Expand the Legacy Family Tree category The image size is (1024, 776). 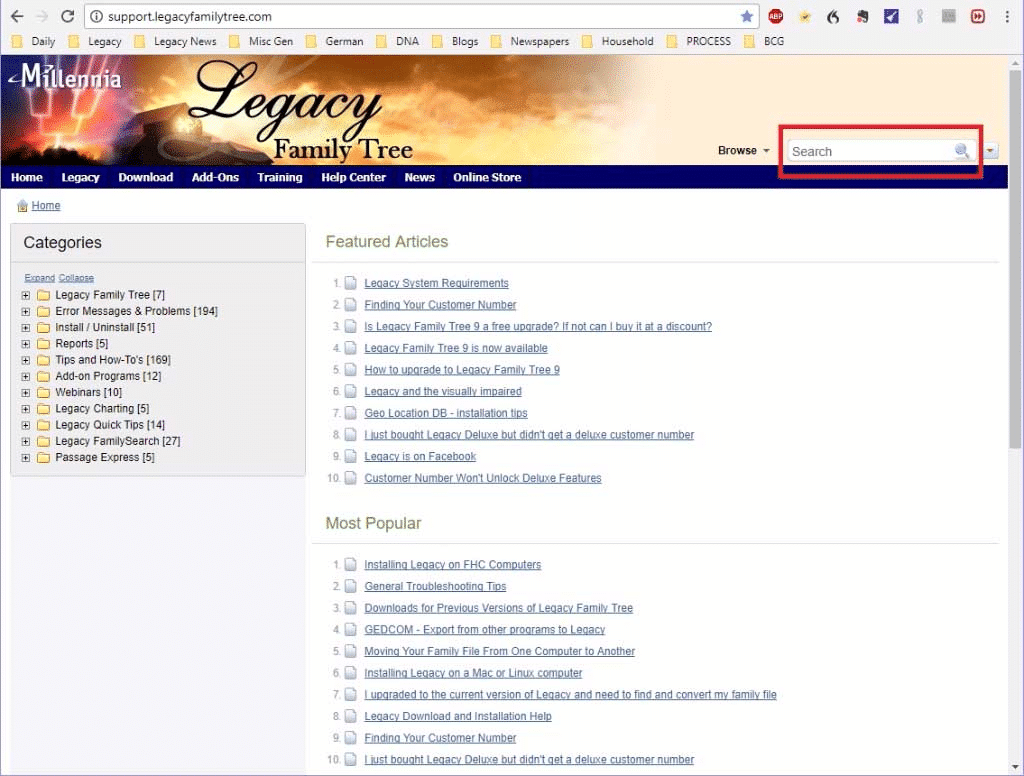click(25, 295)
